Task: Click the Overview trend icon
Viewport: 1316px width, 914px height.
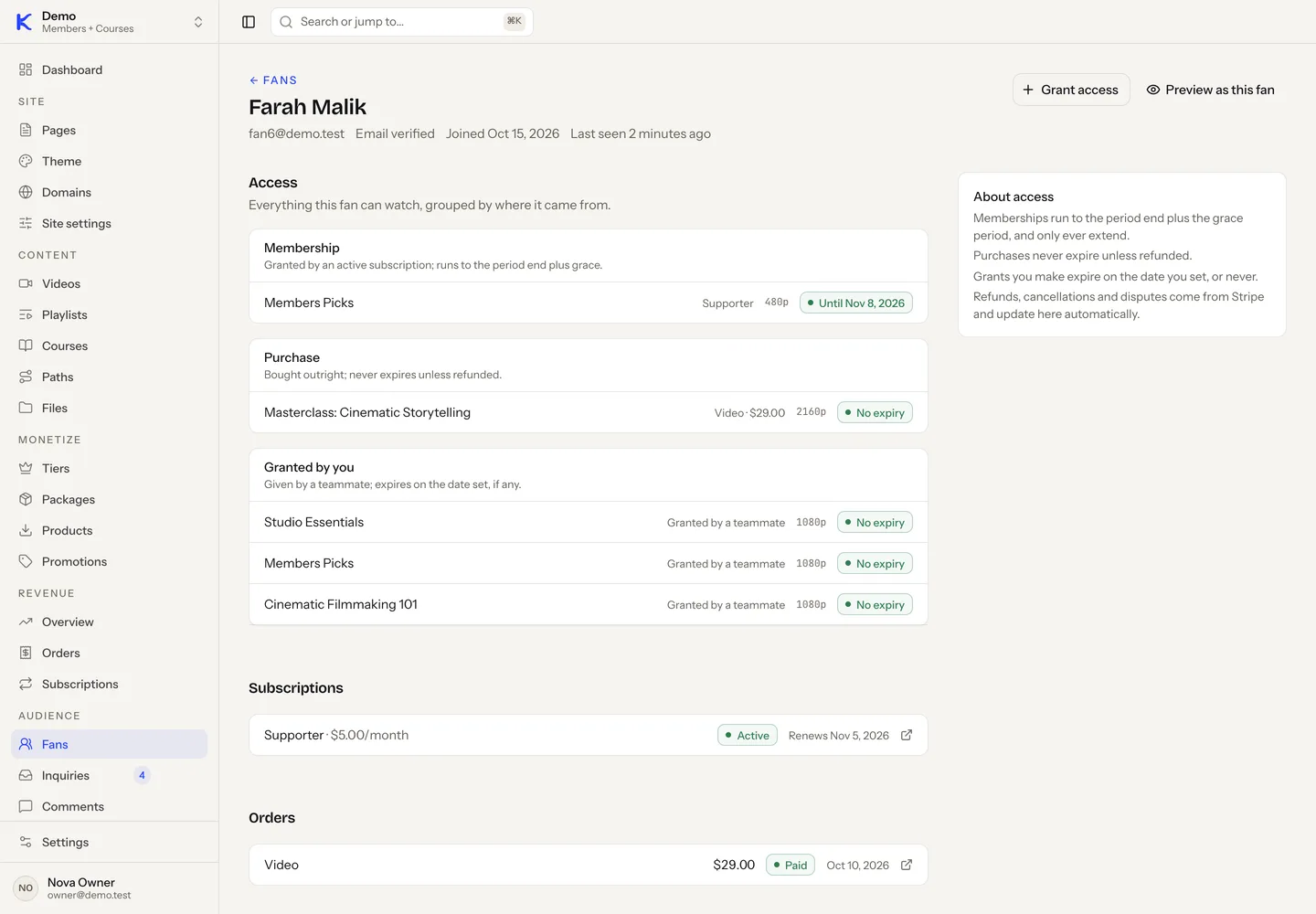Action: pos(26,622)
